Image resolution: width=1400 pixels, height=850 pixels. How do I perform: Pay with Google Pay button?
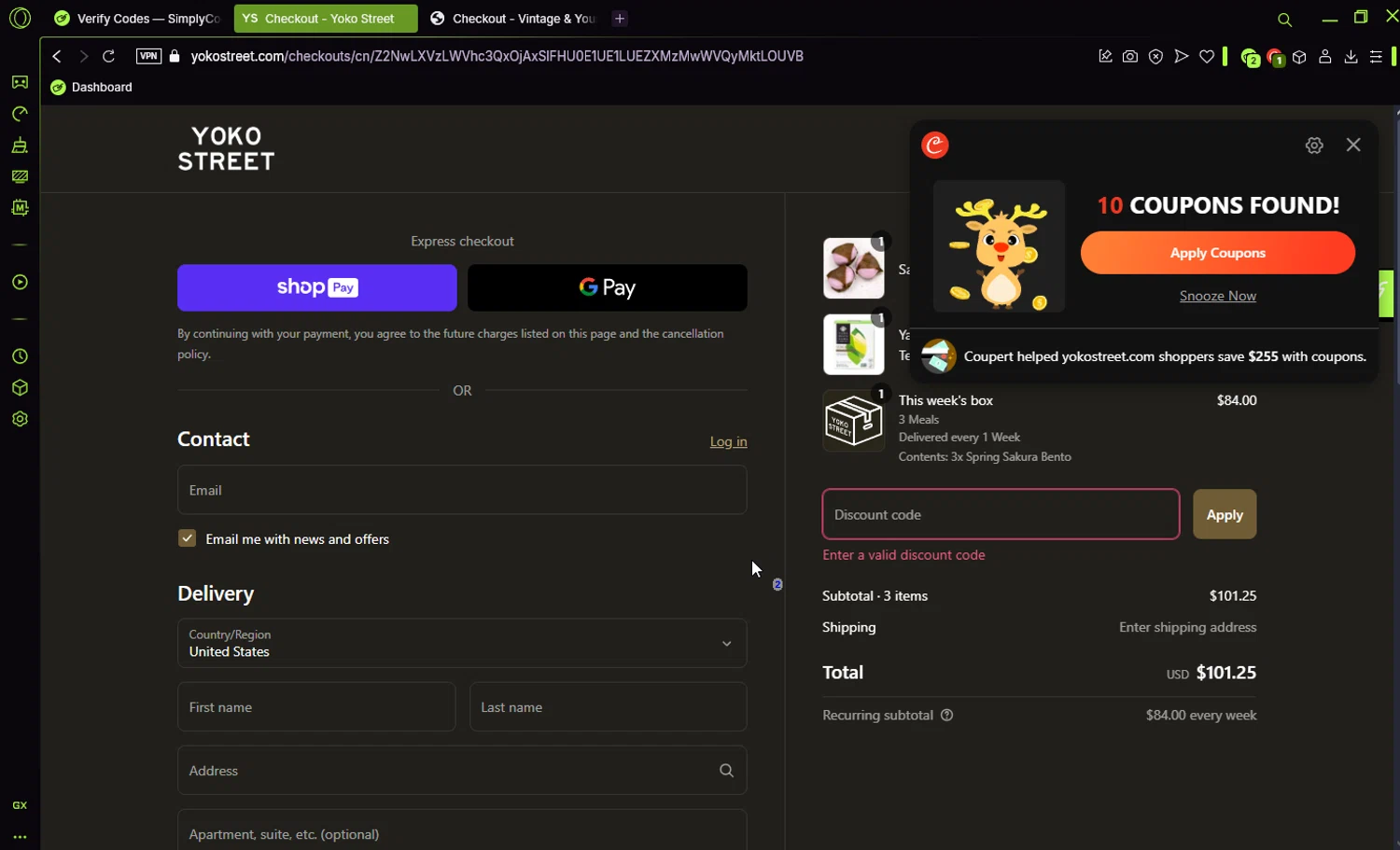point(608,287)
